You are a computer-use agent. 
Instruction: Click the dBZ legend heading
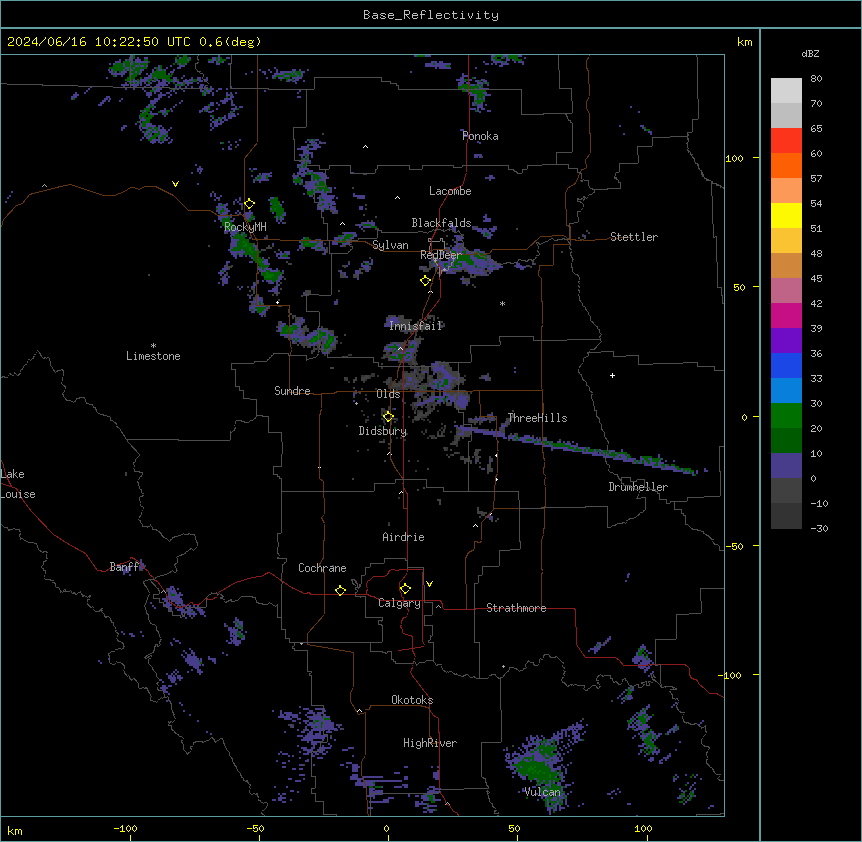point(810,54)
